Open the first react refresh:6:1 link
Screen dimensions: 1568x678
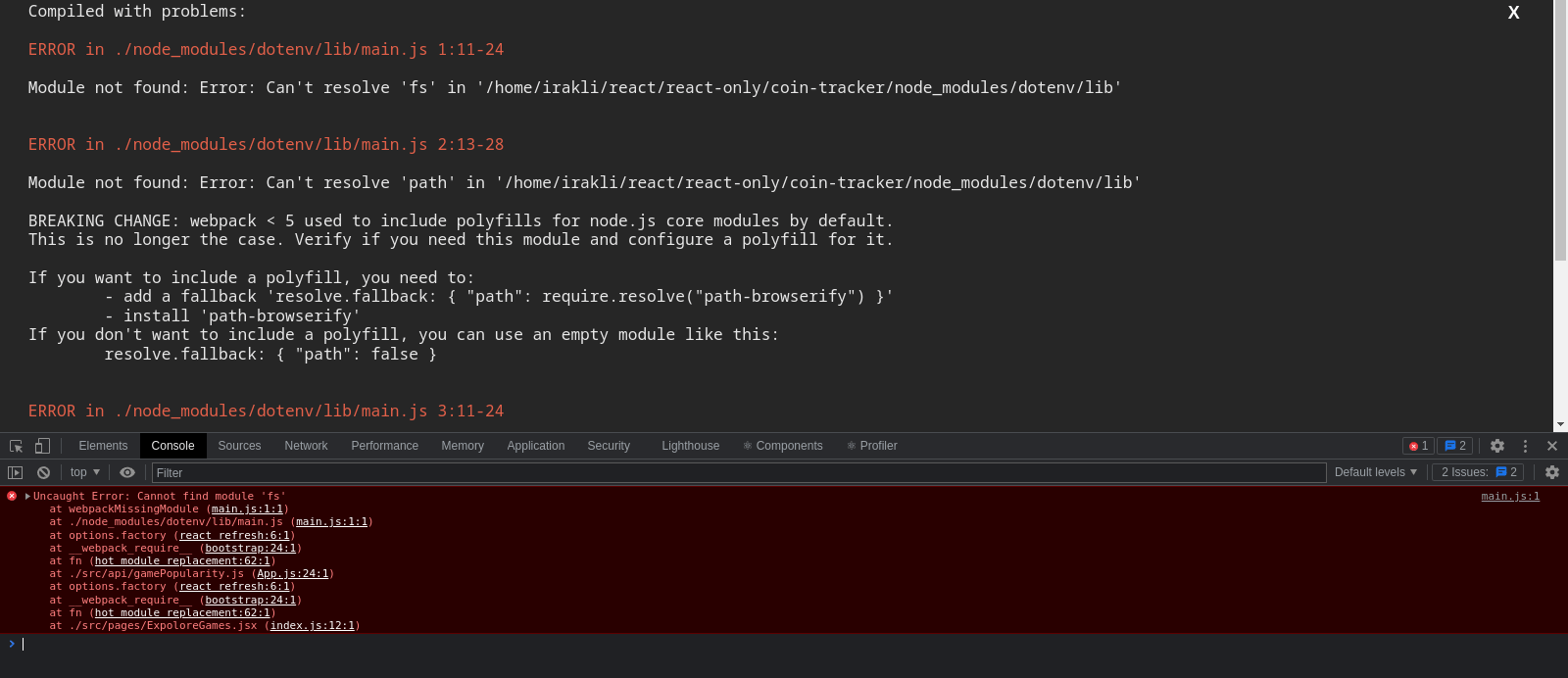234,536
